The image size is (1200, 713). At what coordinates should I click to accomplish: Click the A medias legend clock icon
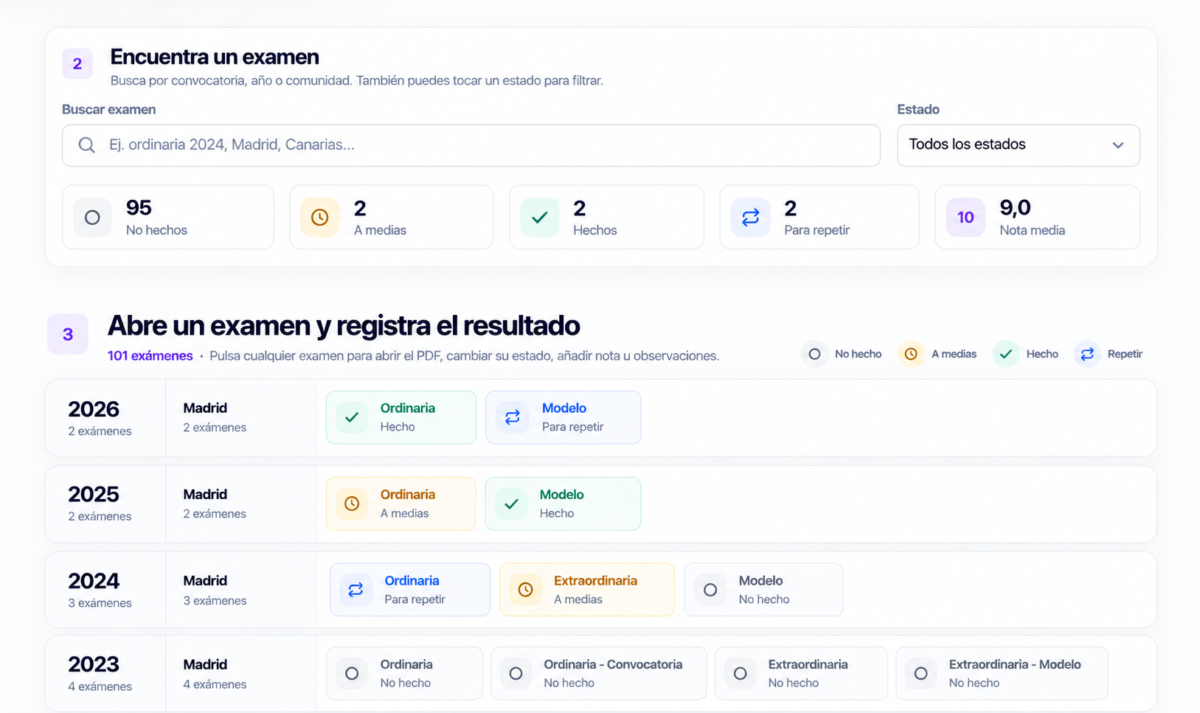point(911,354)
